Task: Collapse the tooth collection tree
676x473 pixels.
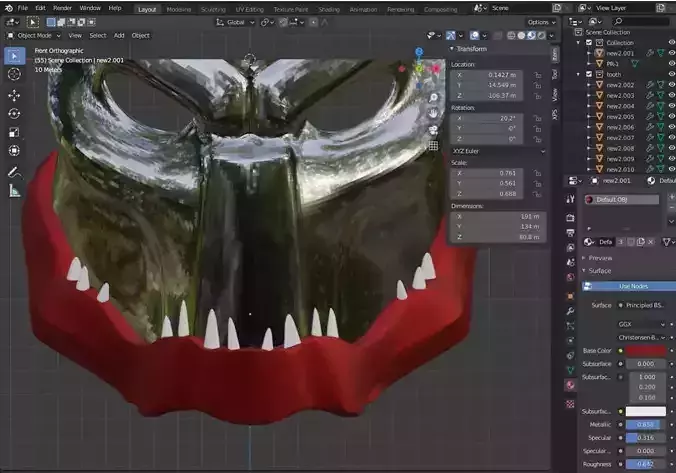Action: click(578, 74)
